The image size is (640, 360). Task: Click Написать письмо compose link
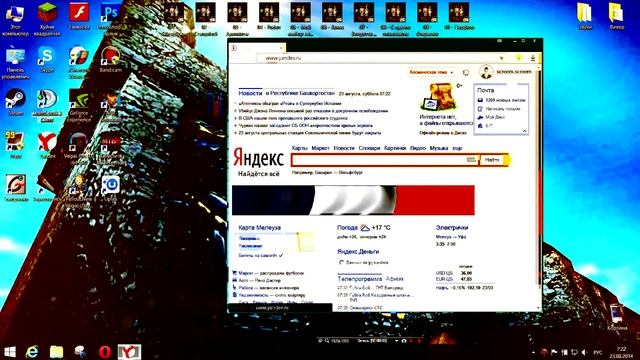click(x=503, y=109)
